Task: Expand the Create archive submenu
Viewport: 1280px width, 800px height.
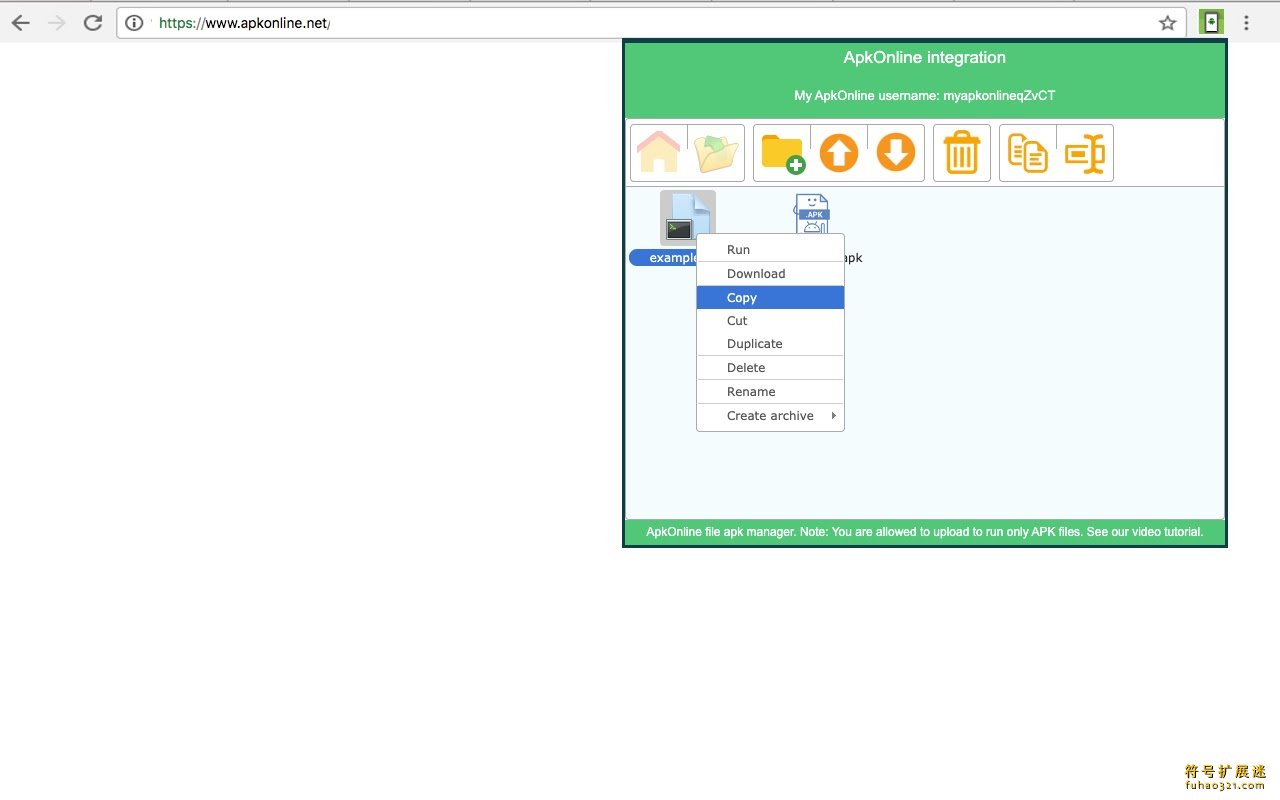Action: 770,416
